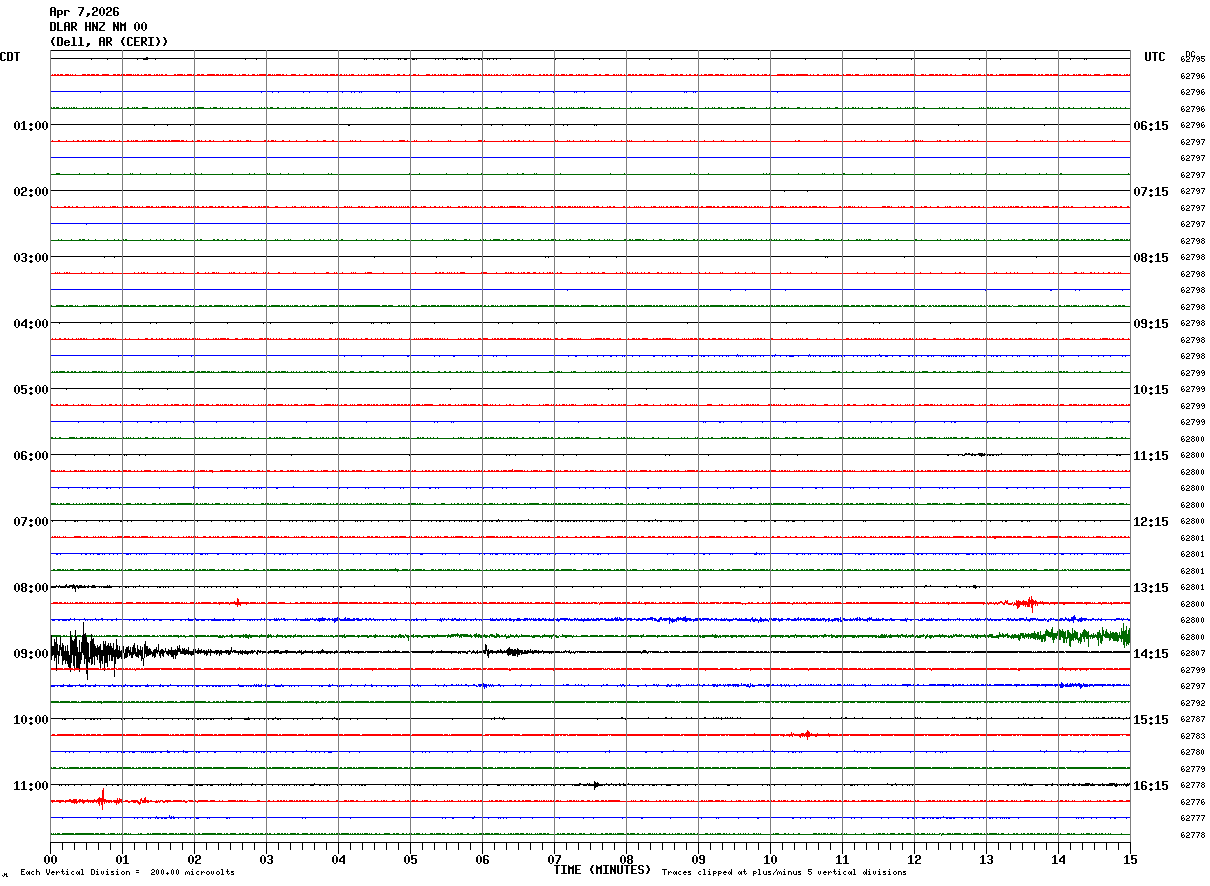Image resolution: width=1210 pixels, height=886 pixels.
Task: Click the date label Apr 7,2026
Action: 84,12
